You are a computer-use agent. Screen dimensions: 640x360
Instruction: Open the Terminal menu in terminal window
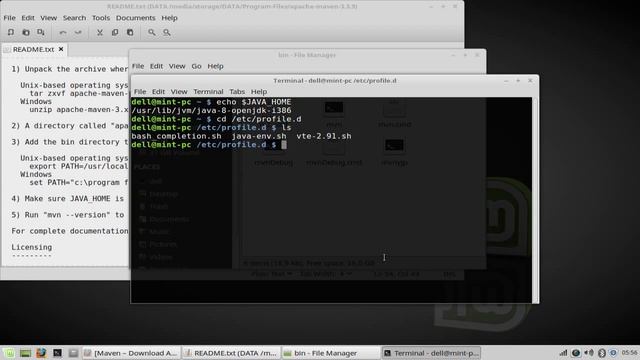[208, 91]
